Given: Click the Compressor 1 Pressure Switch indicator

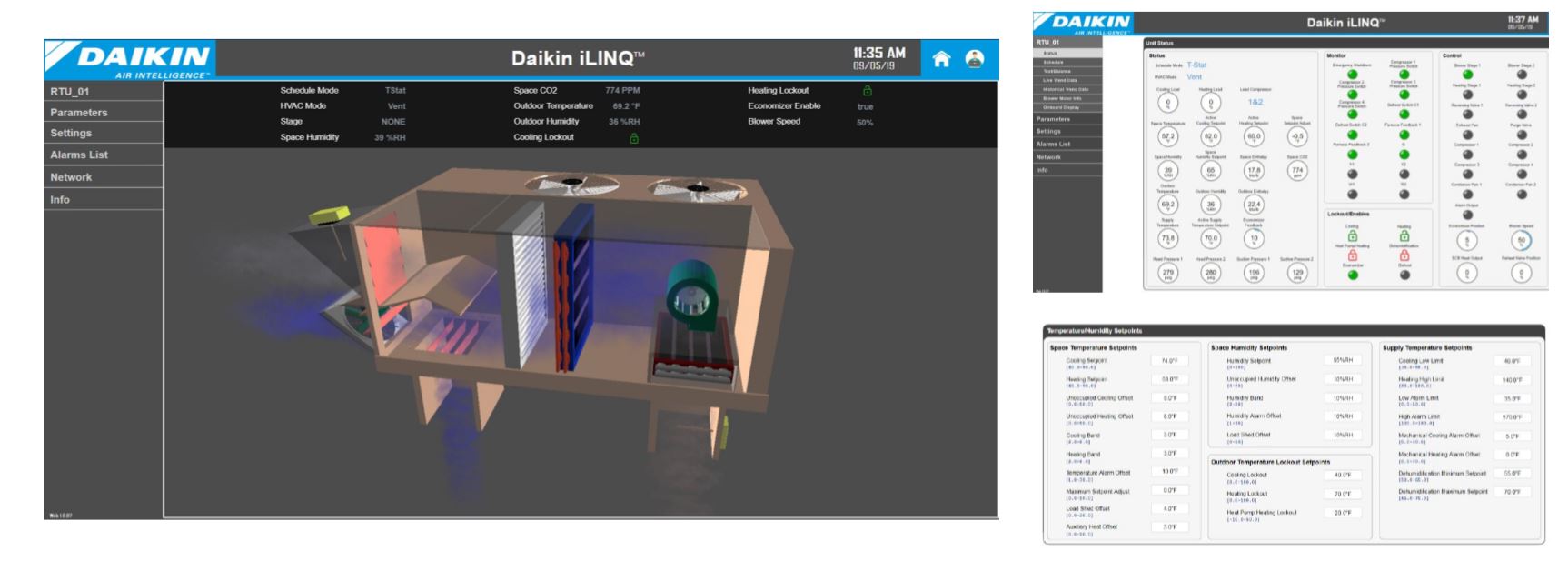Looking at the screenshot, I should point(1404,75).
